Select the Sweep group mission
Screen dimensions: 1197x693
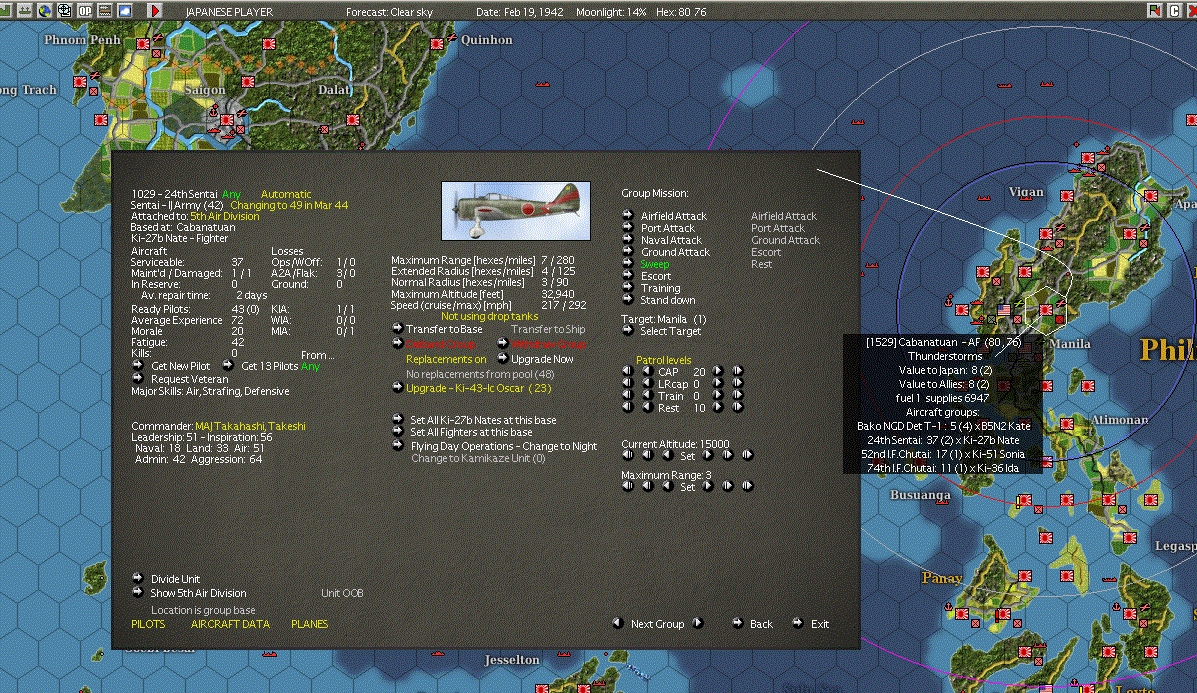coord(654,264)
